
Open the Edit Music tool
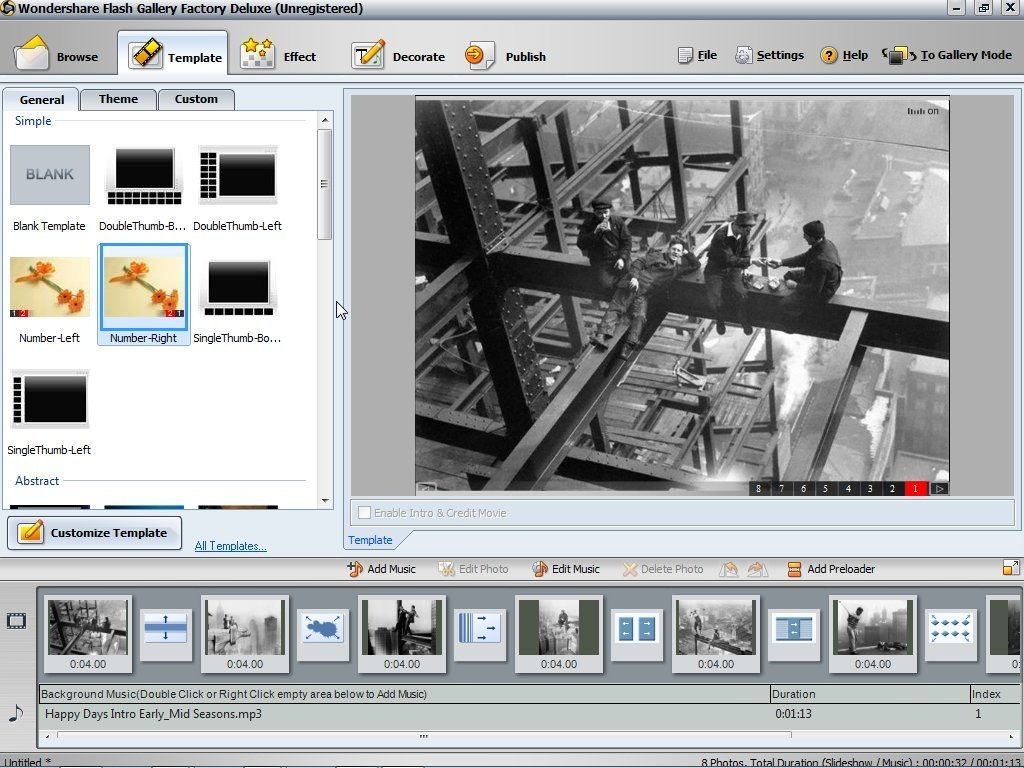pyautogui.click(x=566, y=568)
